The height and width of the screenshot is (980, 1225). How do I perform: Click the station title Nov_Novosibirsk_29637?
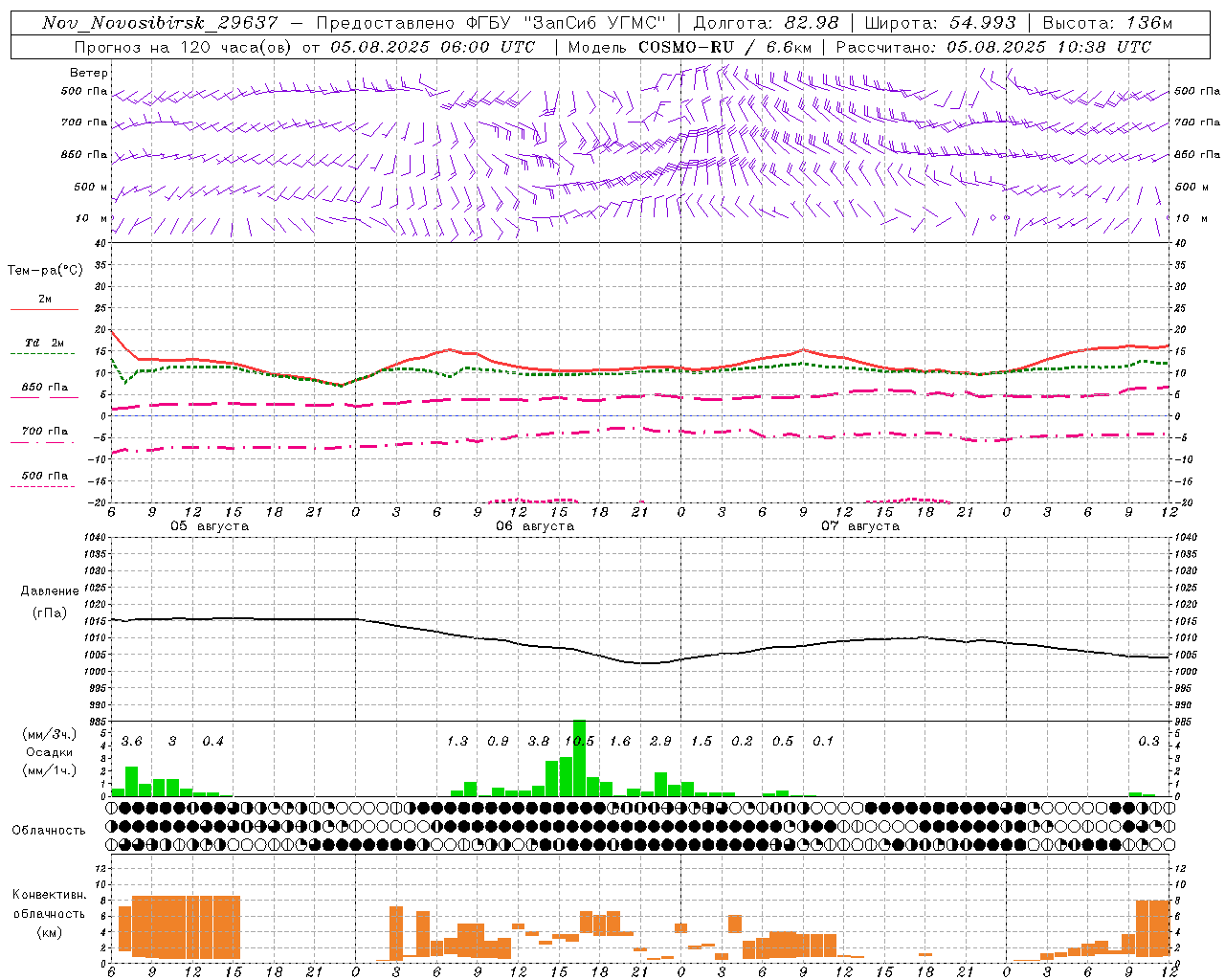click(x=160, y=23)
